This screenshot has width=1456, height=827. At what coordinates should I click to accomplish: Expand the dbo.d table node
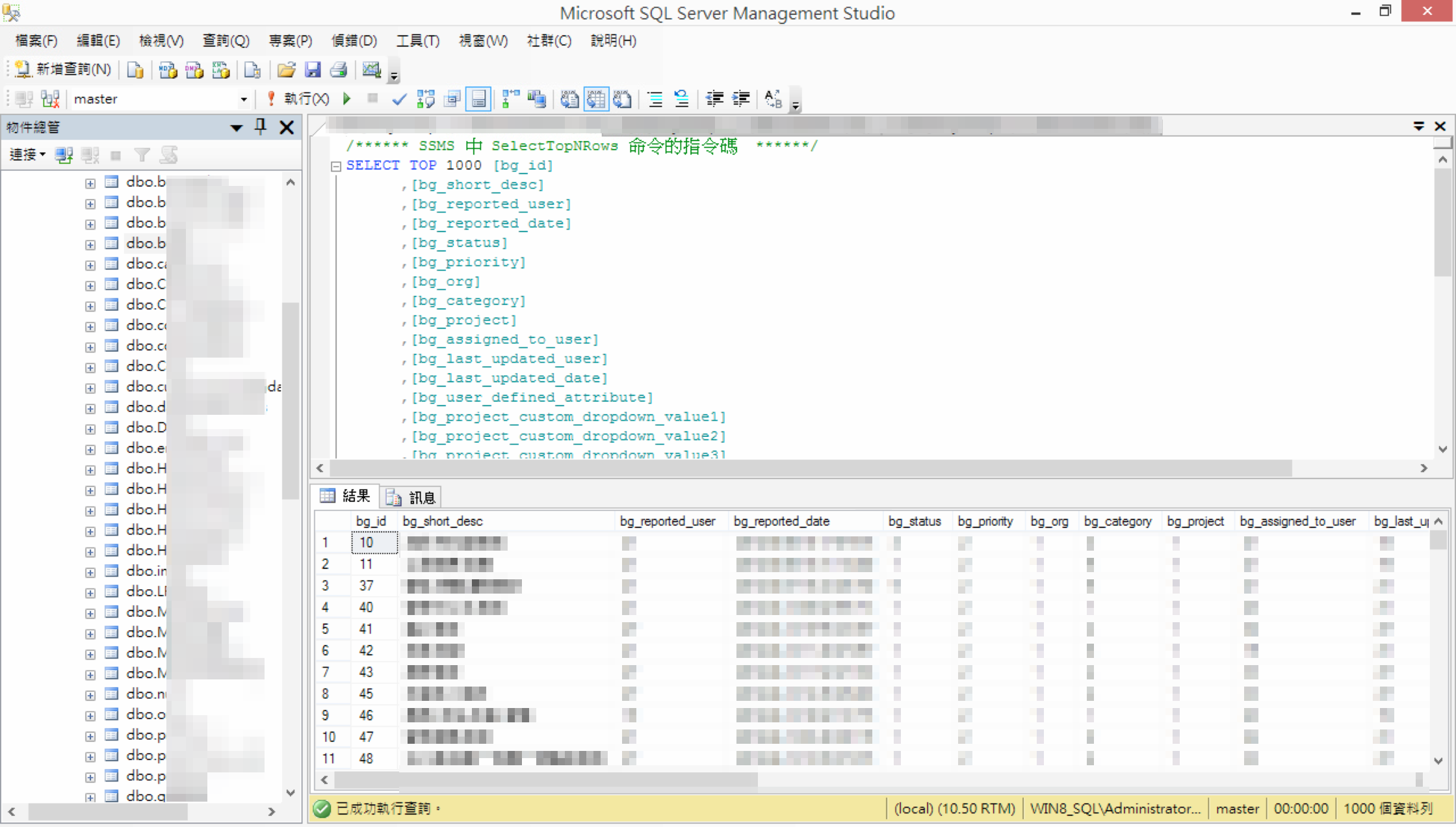pyautogui.click(x=90, y=409)
